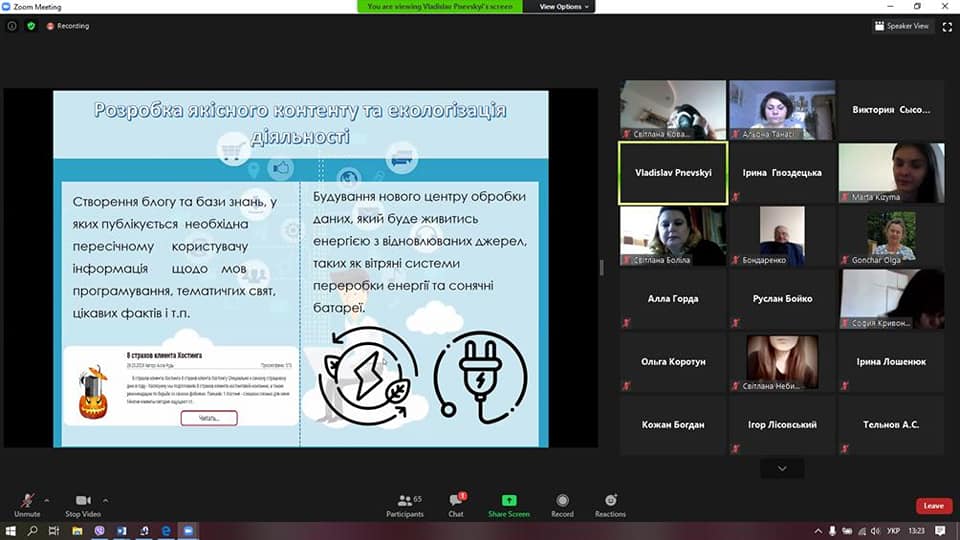This screenshot has width=960, height=540.
Task: Open video options arrow next to Stop Video
Action: tap(106, 500)
